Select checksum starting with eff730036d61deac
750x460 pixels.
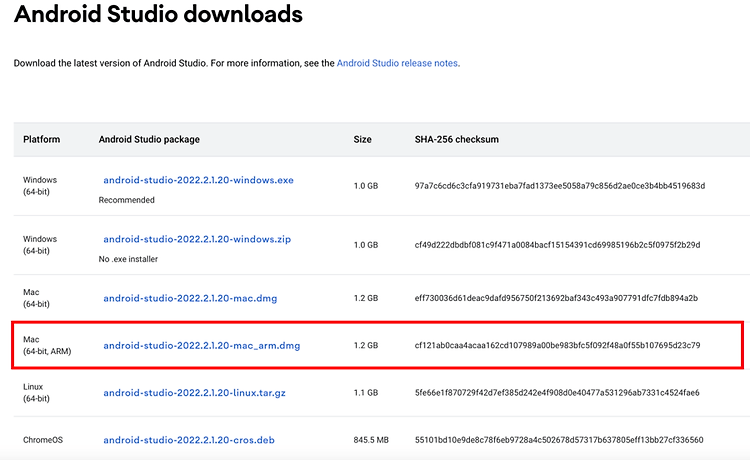click(556, 298)
